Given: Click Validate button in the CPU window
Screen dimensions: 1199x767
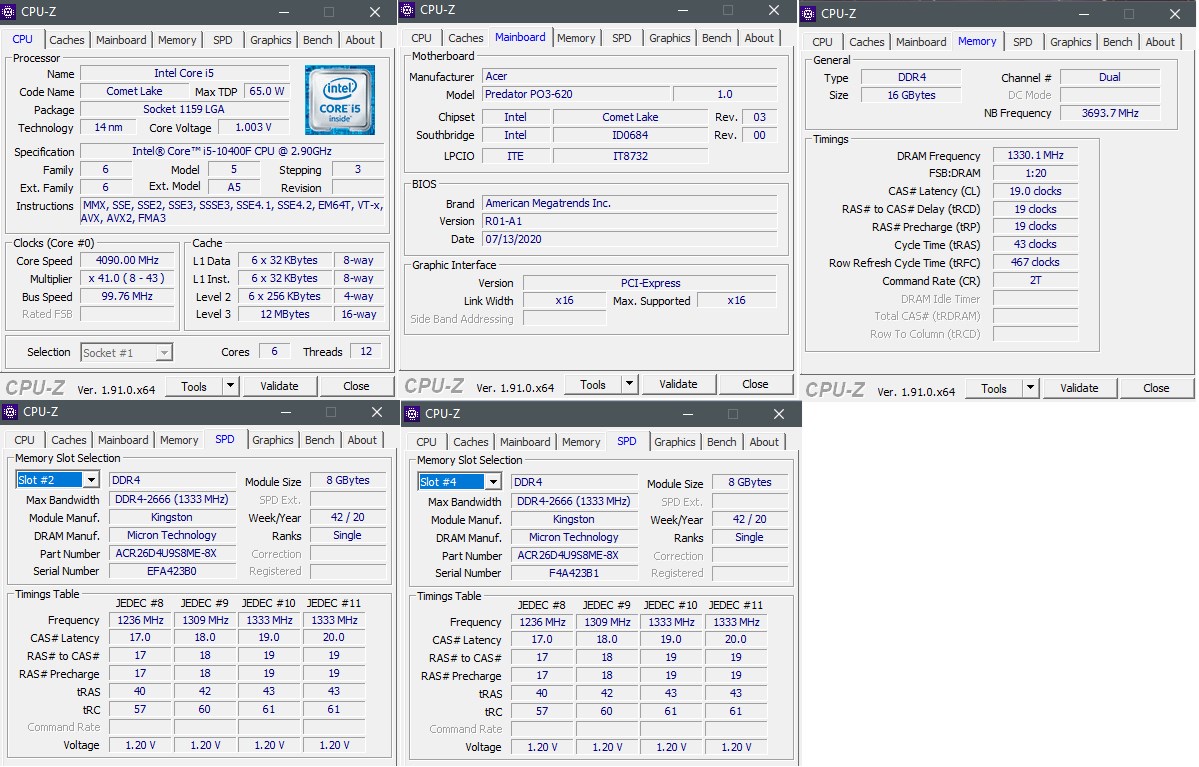Looking at the screenshot, I should pyautogui.click(x=279, y=386).
